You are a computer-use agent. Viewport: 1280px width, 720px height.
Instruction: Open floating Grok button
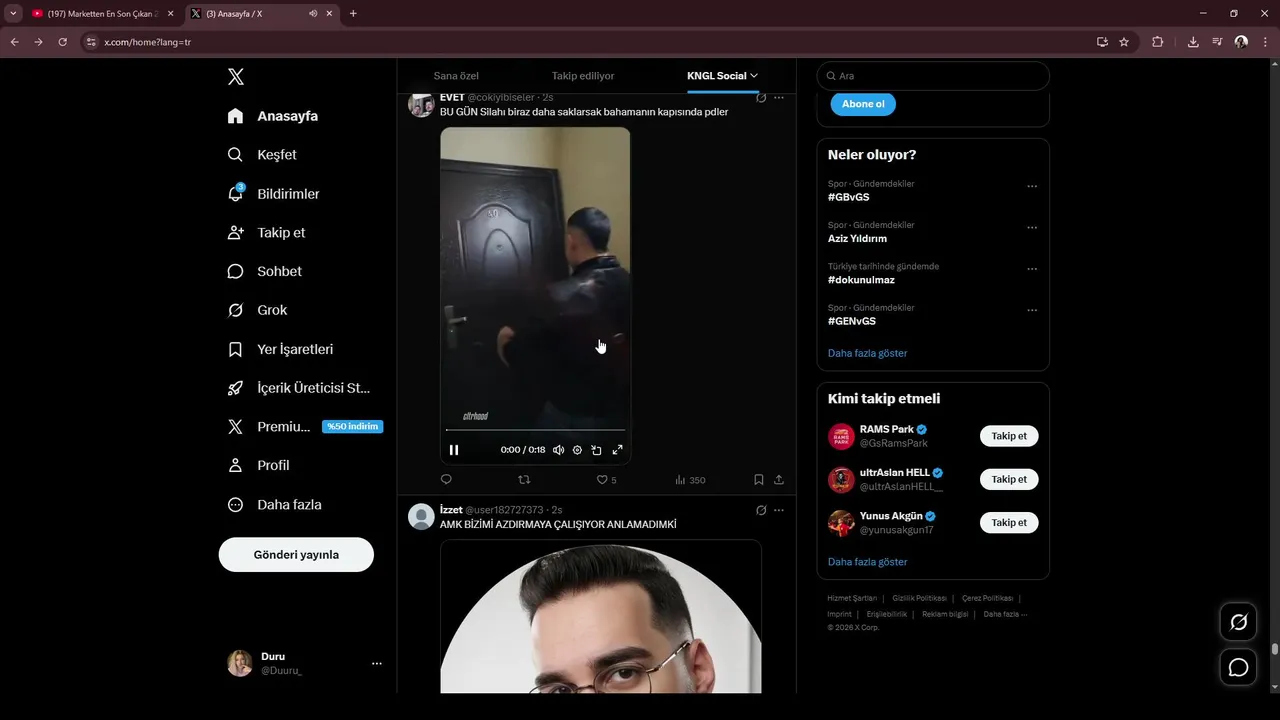[x=1238, y=622]
